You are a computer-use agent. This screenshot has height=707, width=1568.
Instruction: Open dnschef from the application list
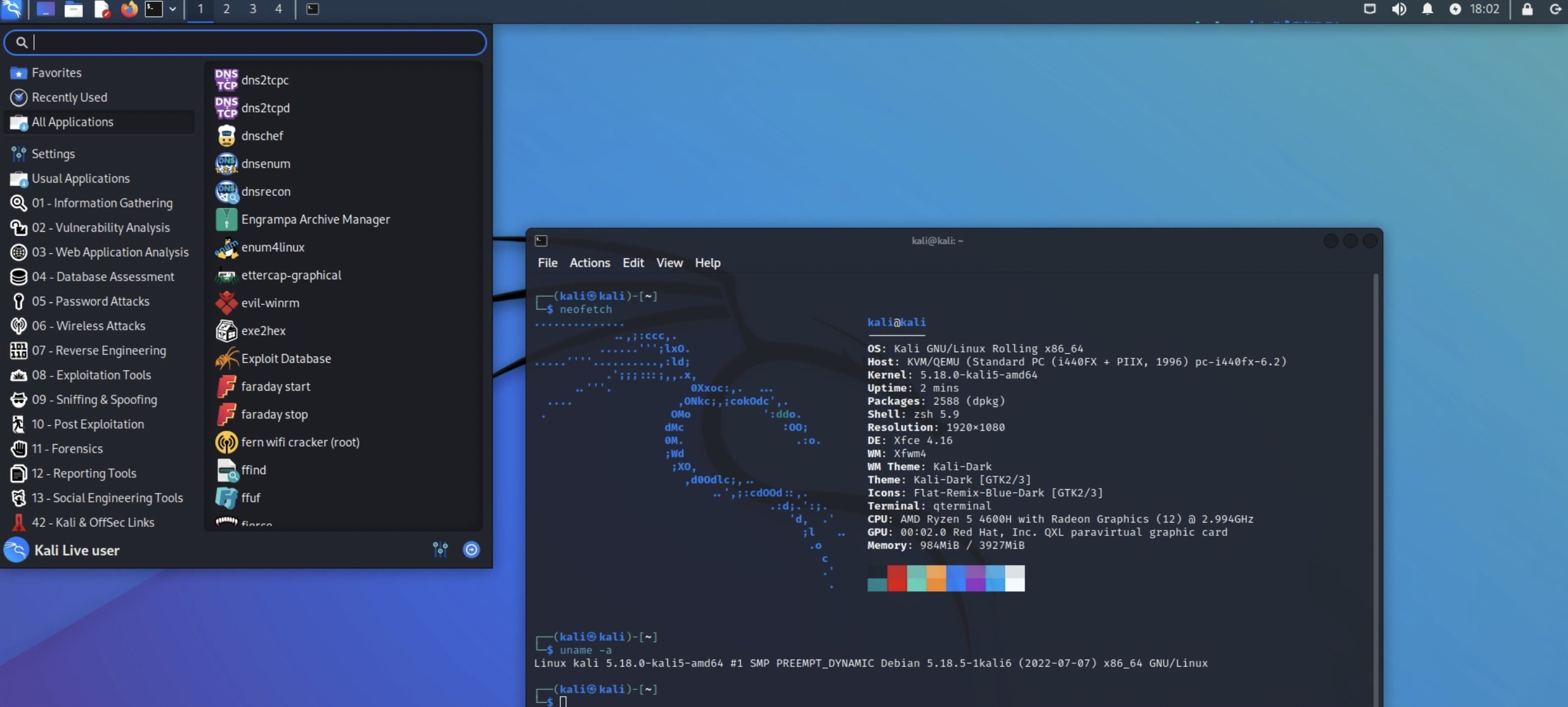pos(262,136)
